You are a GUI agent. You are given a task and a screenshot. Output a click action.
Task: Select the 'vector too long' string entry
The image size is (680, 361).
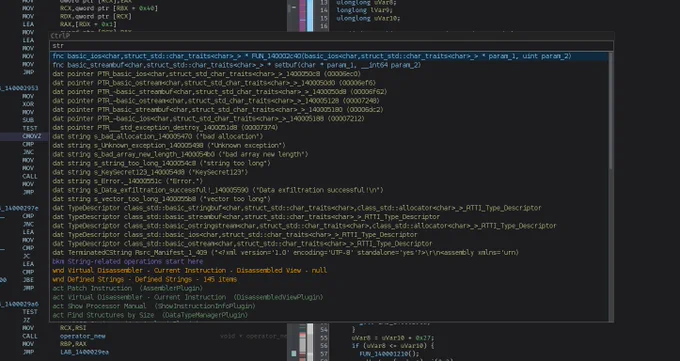pos(329,199)
